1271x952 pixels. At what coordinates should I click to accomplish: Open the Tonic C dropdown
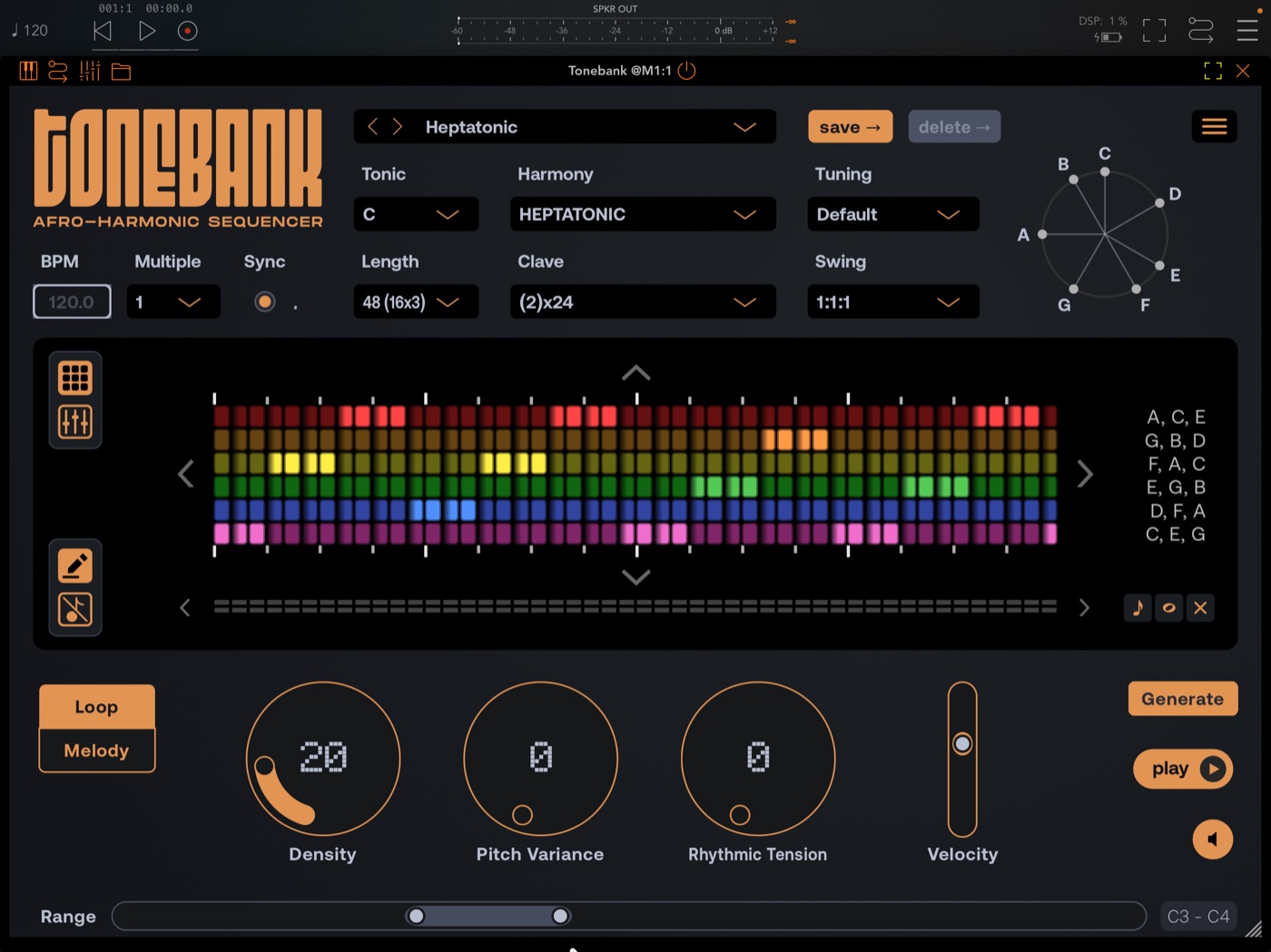pos(416,214)
